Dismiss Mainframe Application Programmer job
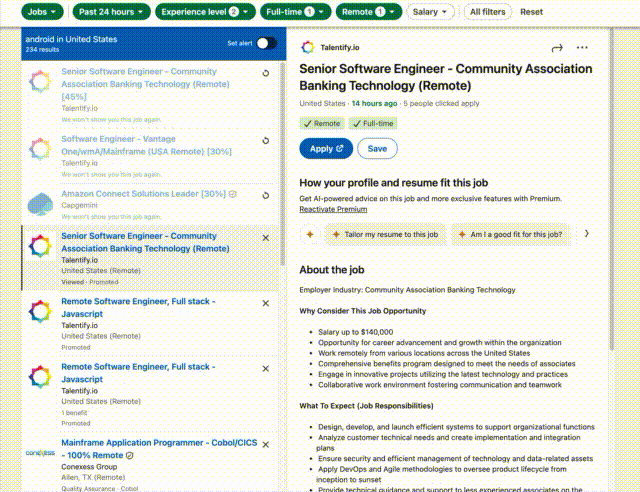 [266, 444]
